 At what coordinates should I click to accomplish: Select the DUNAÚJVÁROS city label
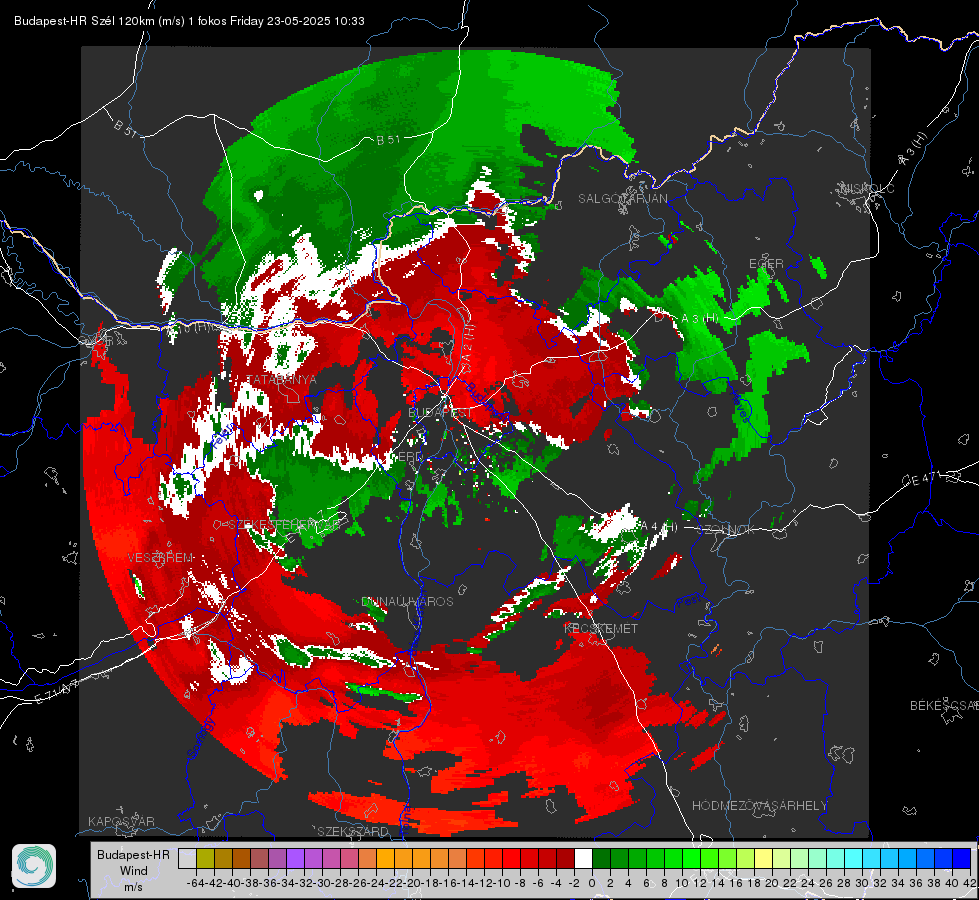(x=408, y=601)
